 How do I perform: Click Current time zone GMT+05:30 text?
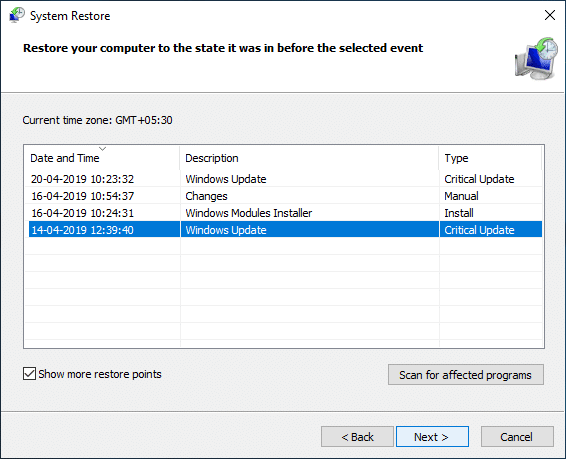(x=97, y=120)
